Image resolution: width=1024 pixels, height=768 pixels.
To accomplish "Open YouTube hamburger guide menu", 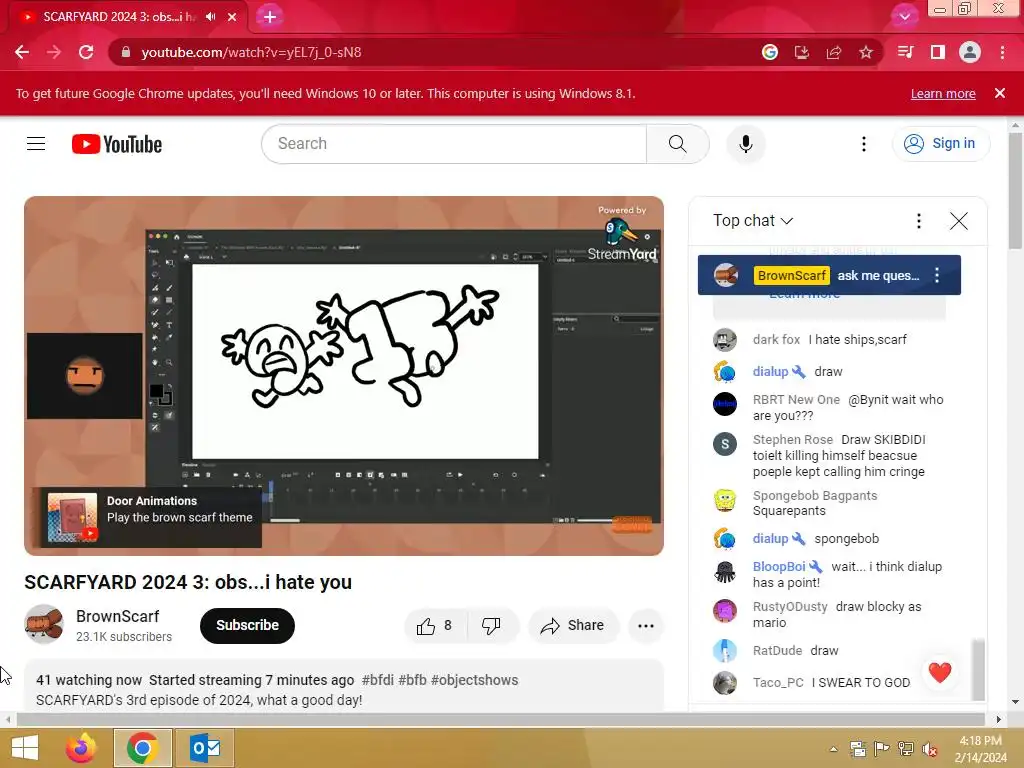I will point(36,144).
